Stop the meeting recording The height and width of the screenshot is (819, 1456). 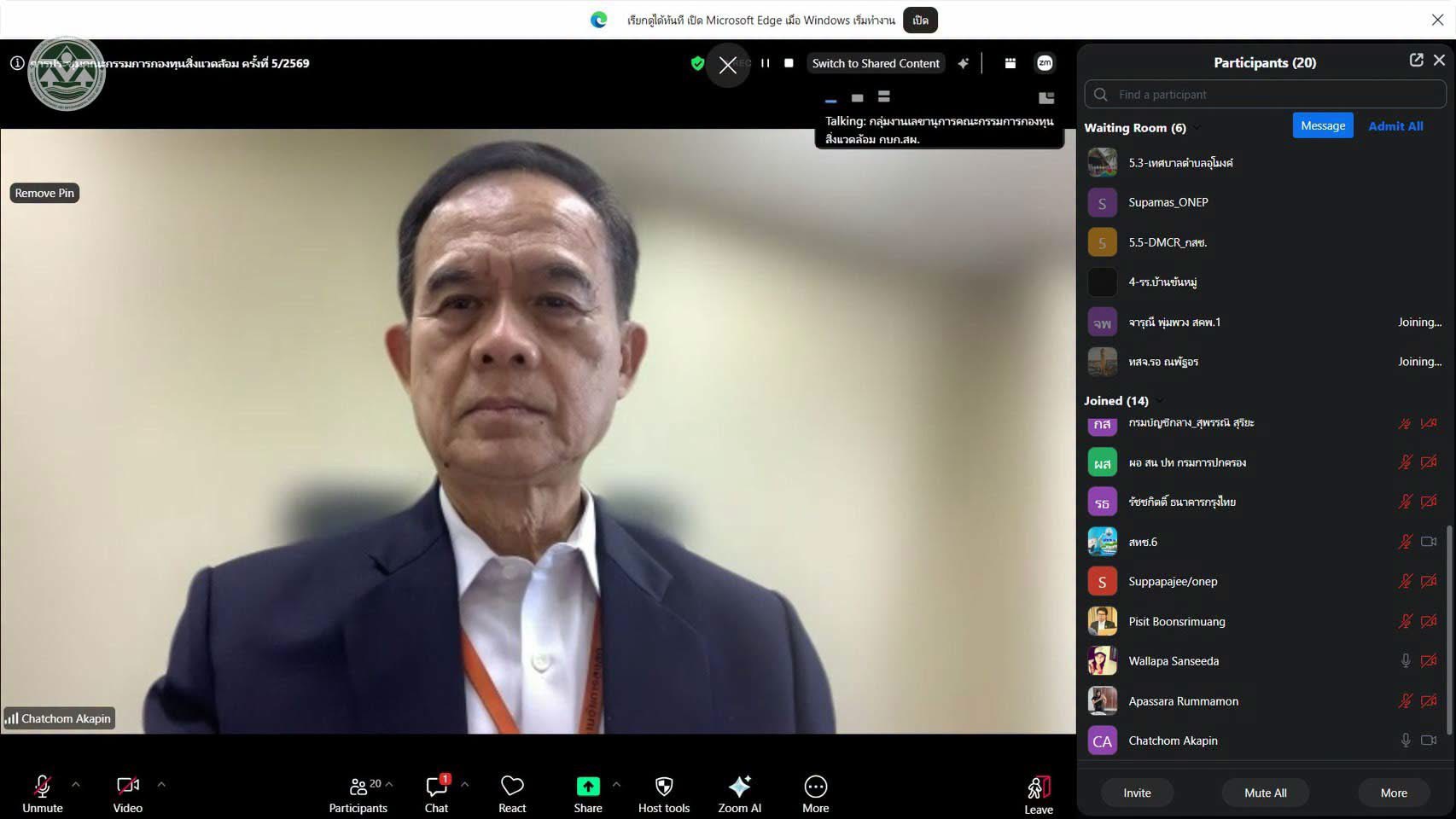coord(789,63)
